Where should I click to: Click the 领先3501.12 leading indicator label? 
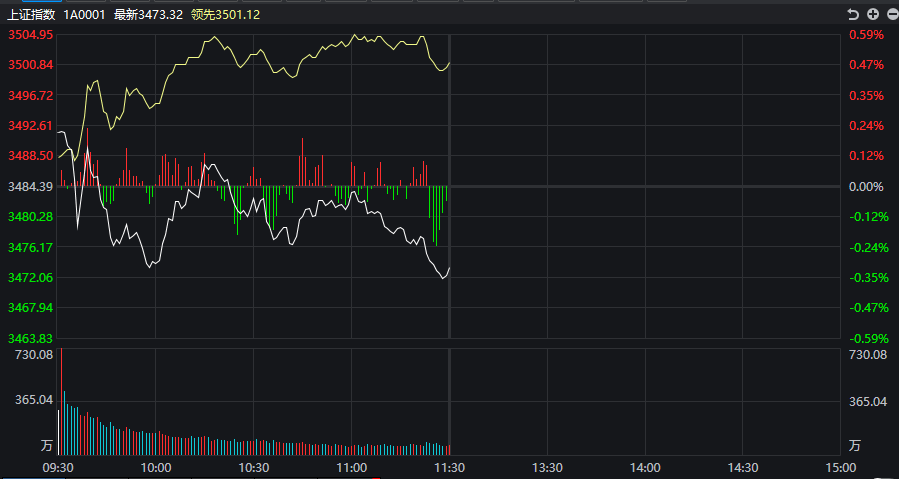[x=225, y=15]
